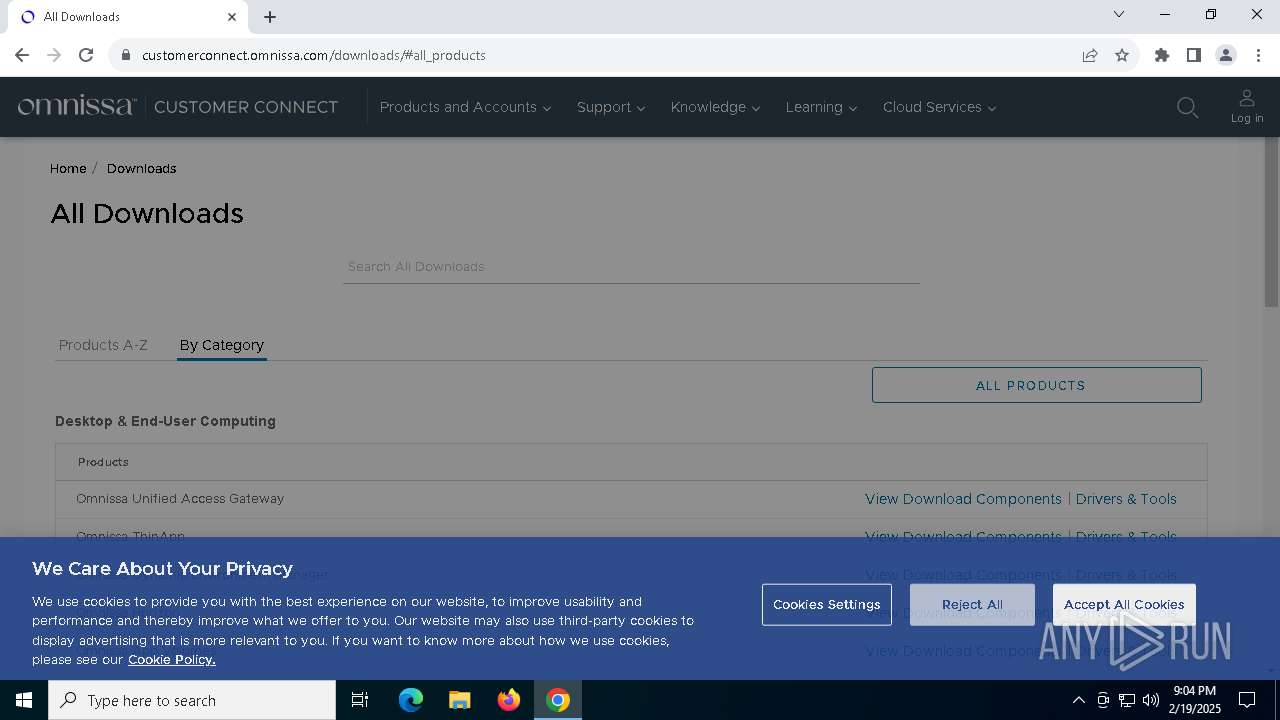Viewport: 1280px width, 720px height.
Task: Switch to the Products A-Z tab
Action: coord(103,345)
